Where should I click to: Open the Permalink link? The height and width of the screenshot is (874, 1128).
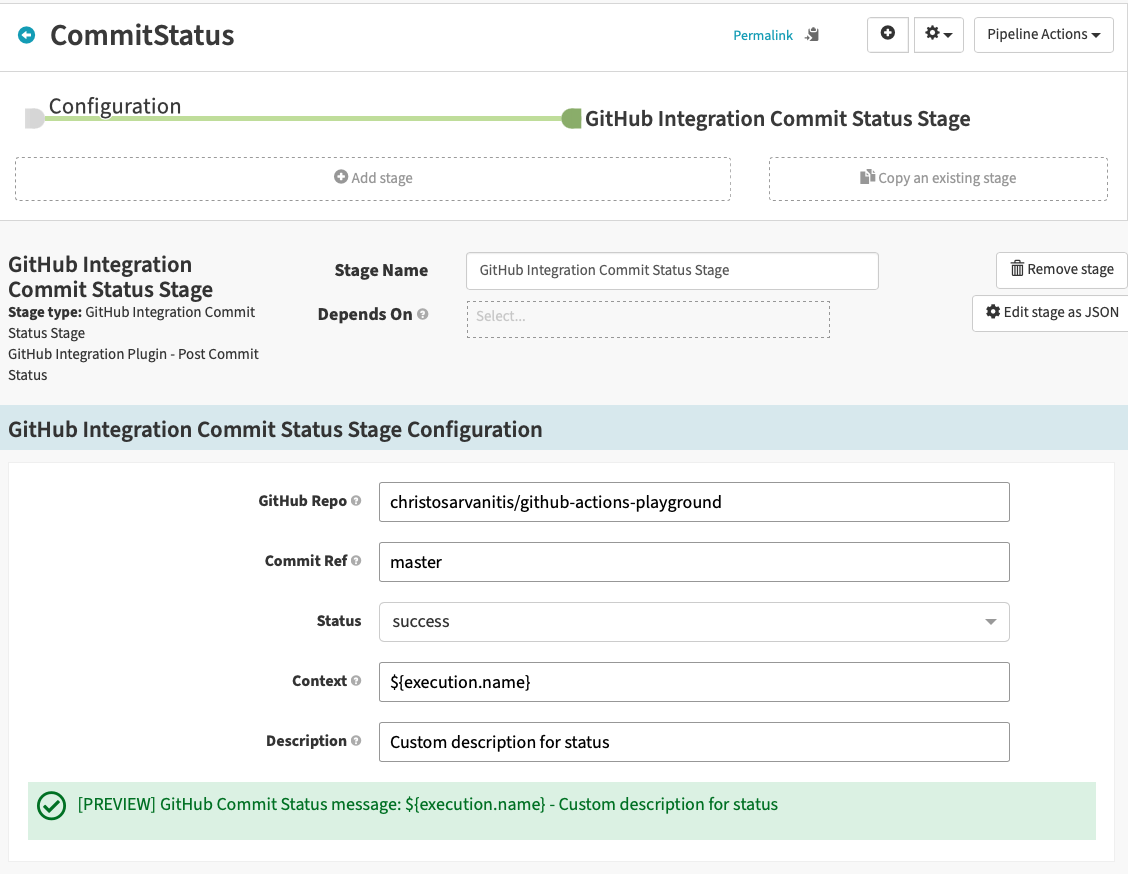coord(762,35)
